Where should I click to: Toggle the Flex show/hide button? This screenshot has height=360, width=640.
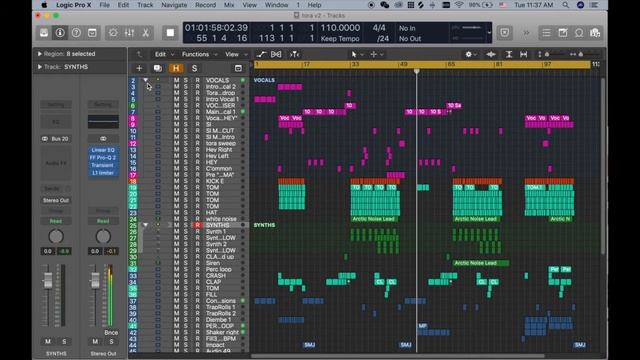coord(276,54)
